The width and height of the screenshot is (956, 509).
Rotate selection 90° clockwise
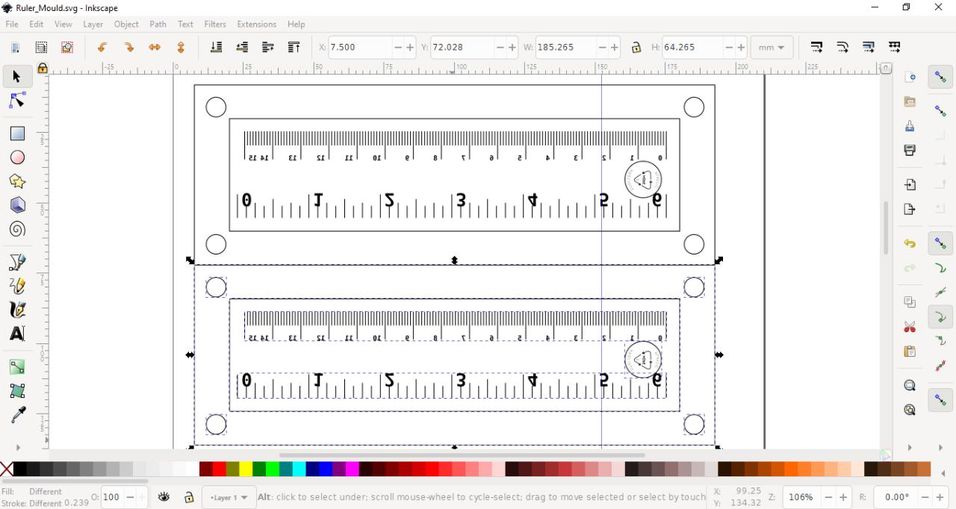129,47
